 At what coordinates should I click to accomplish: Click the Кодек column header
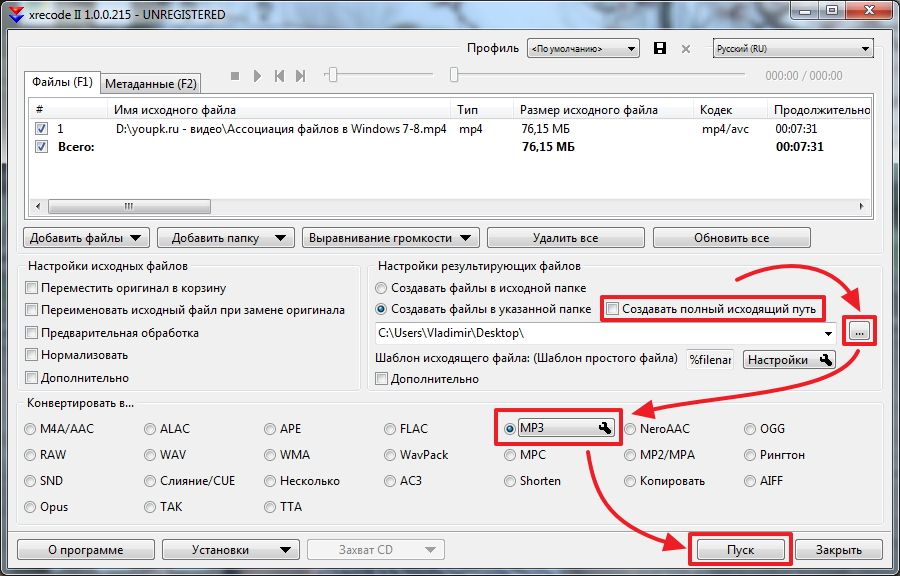(x=730, y=110)
